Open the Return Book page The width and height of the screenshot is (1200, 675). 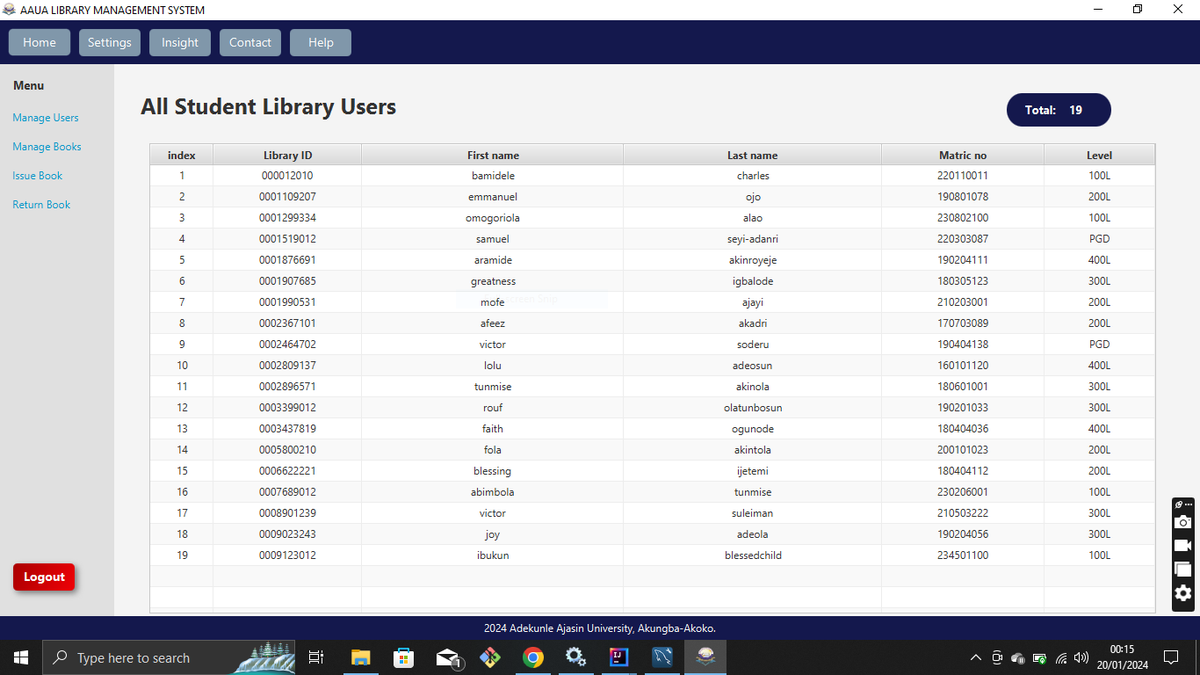[x=41, y=205]
